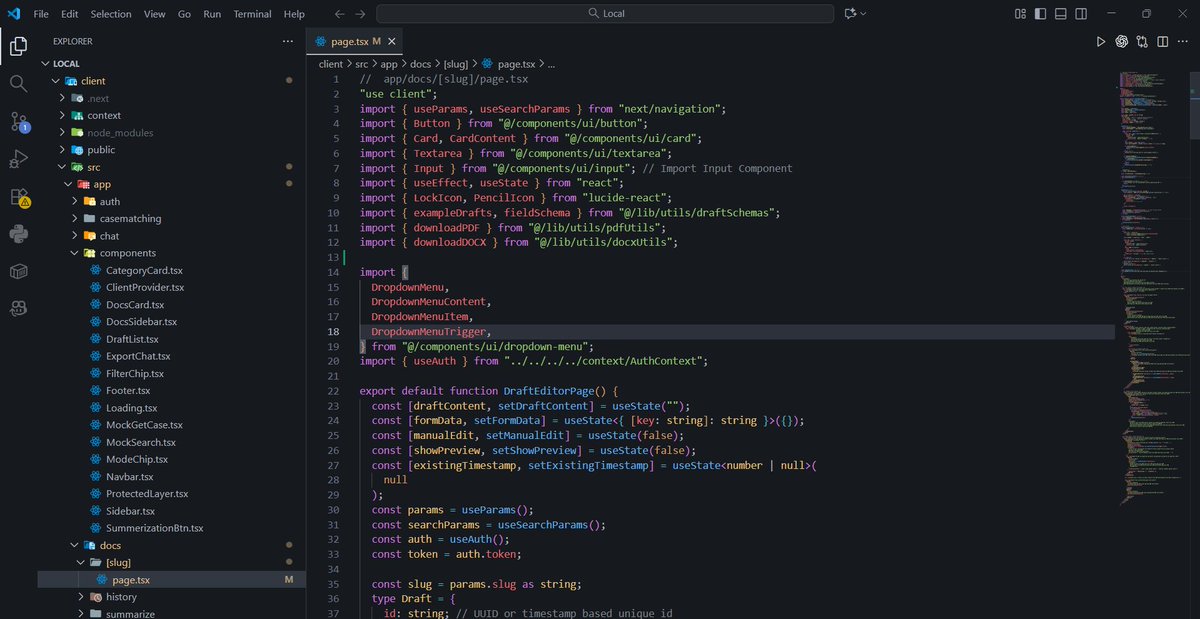
Task: Open the View menu
Action: point(154,14)
